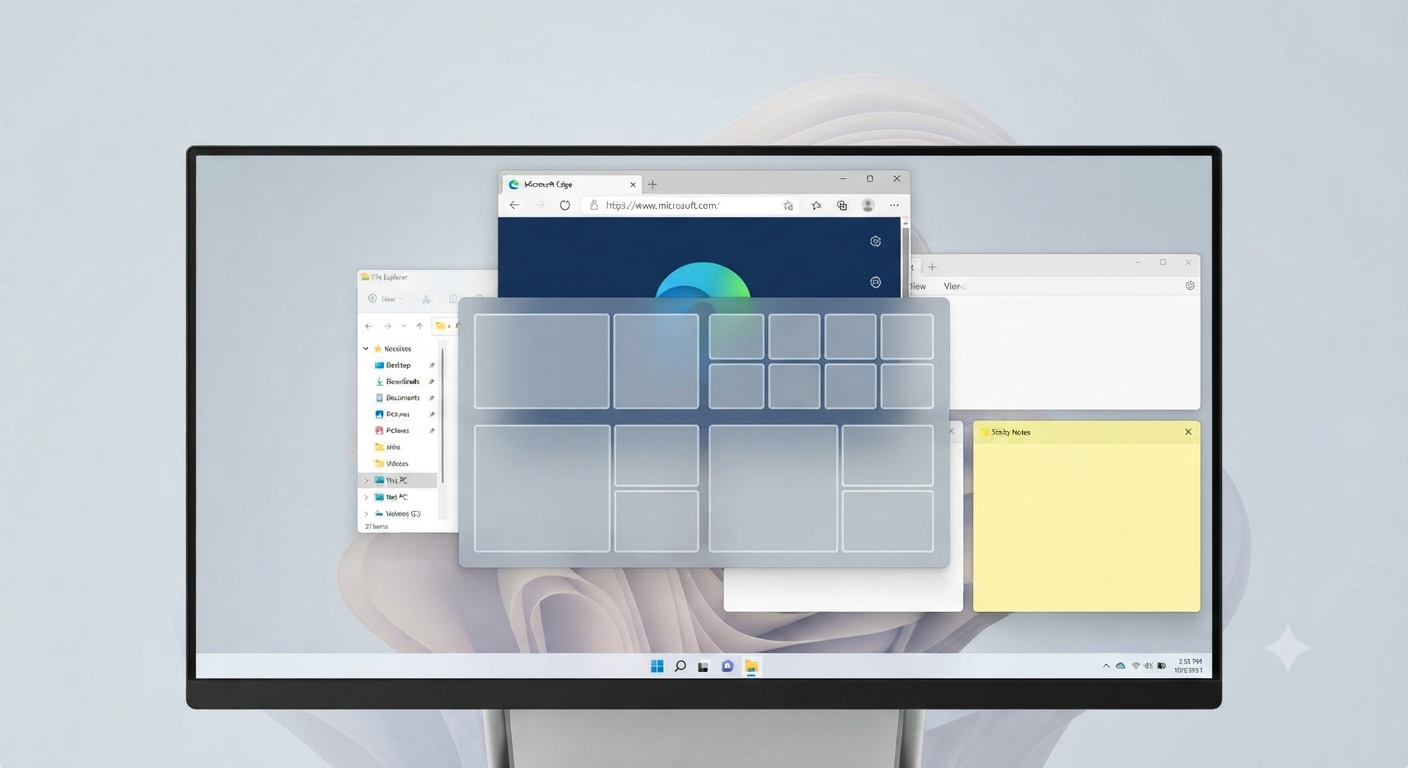Viewport: 1408px width, 768px height.
Task: Open Edge's three-dot settings menu
Action: click(x=894, y=205)
